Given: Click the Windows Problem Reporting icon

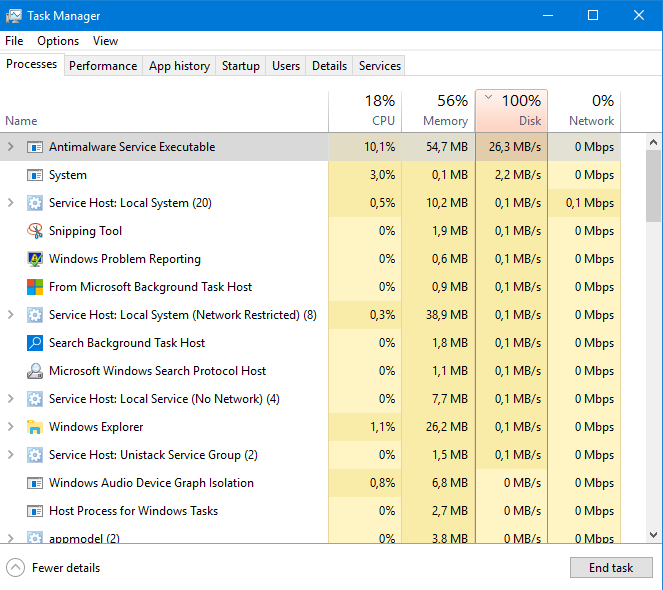Looking at the screenshot, I should point(35,259).
